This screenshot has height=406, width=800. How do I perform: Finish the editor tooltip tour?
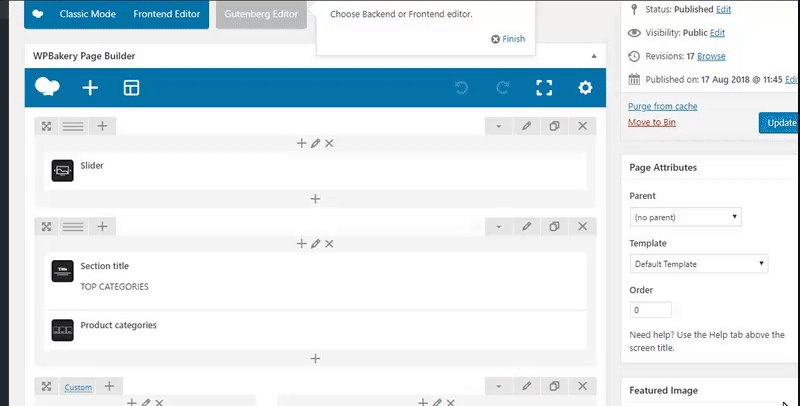(508, 39)
